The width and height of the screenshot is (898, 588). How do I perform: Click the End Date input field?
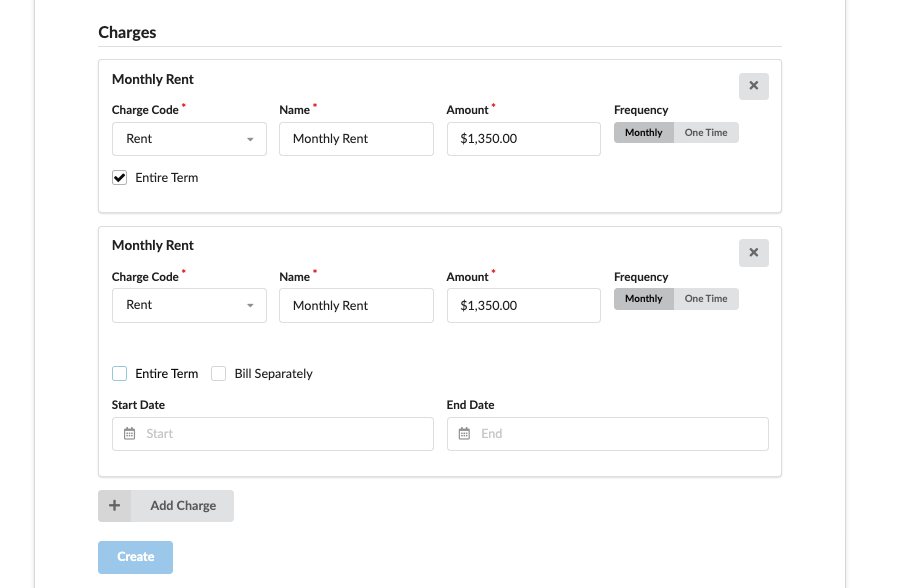tap(608, 433)
